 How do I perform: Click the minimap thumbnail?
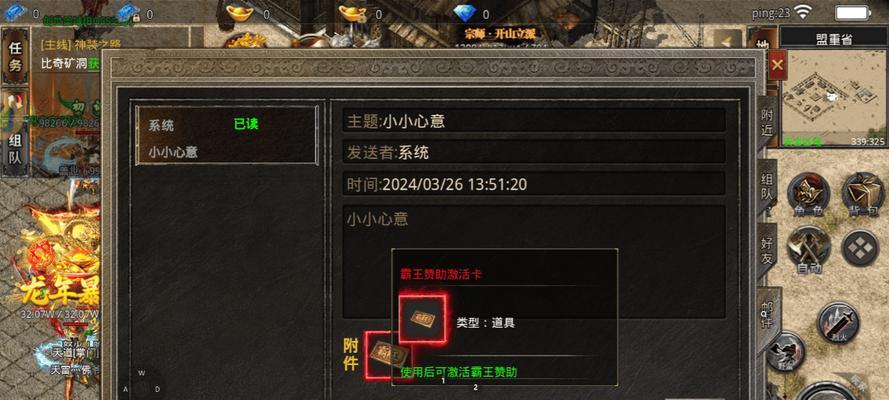[834, 97]
